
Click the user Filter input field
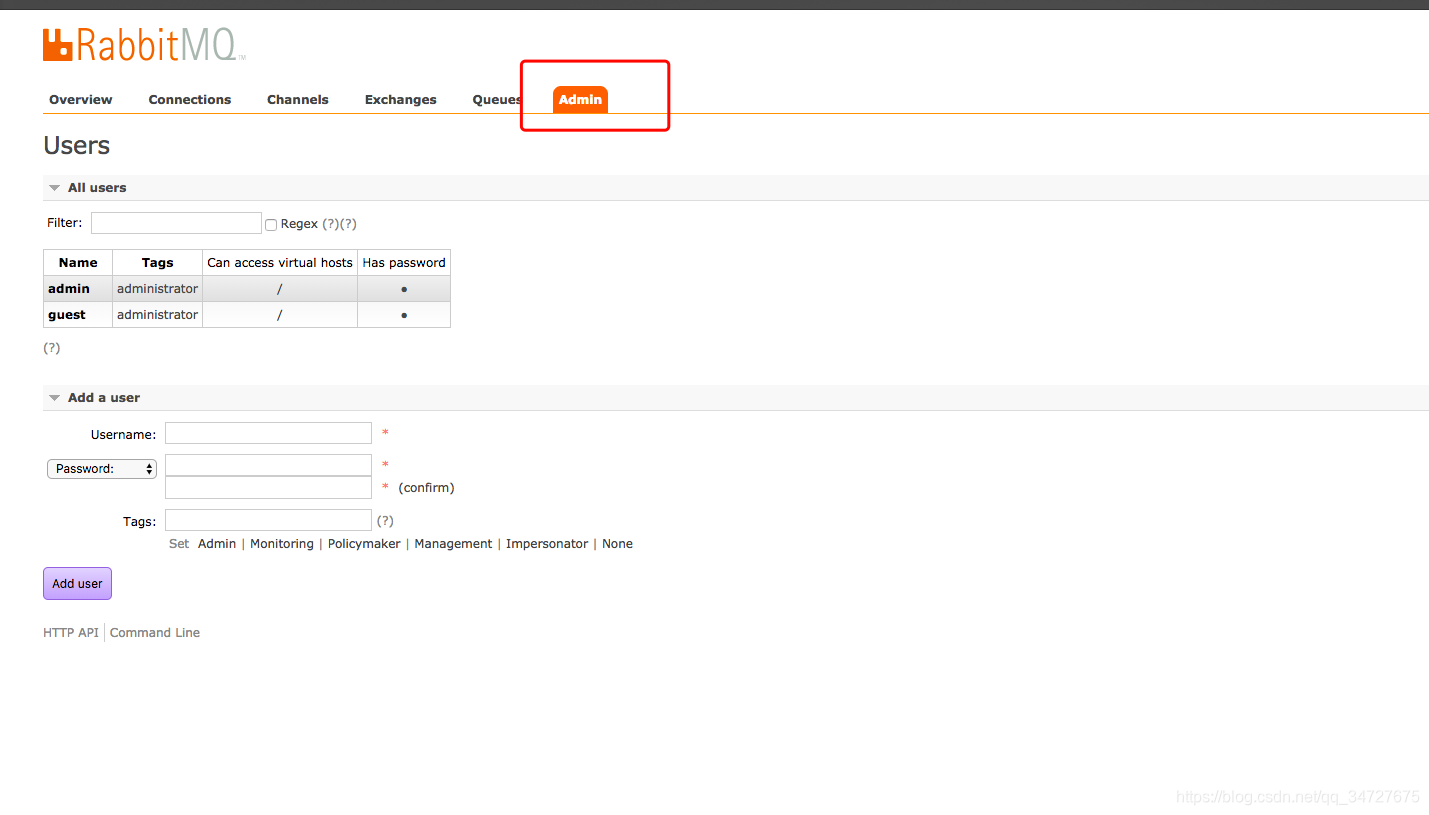point(176,223)
